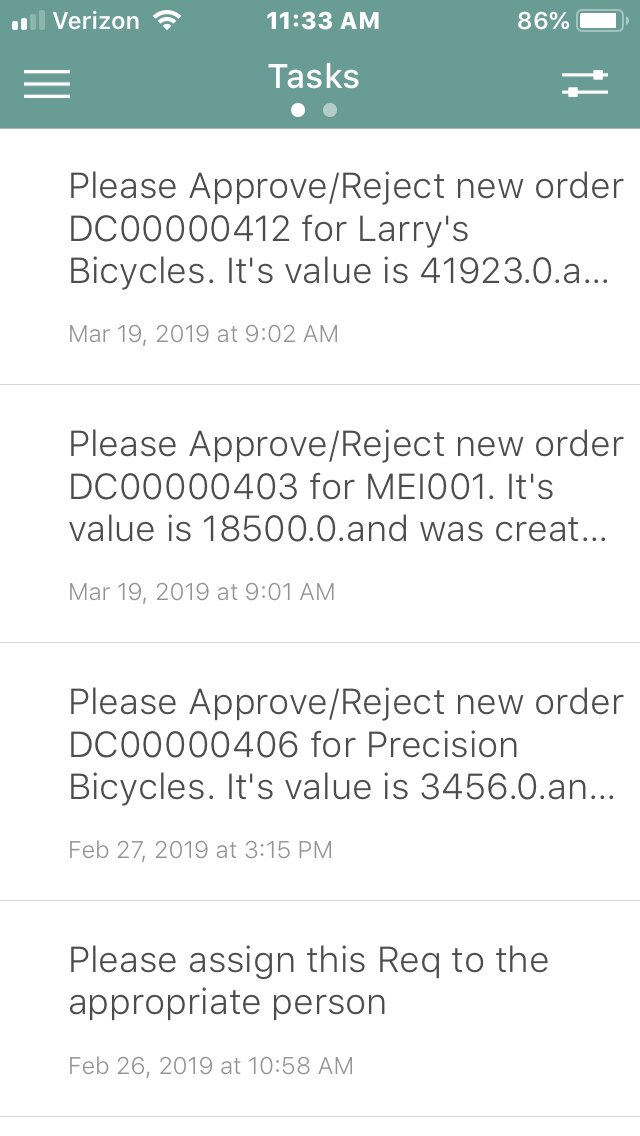Tap the Feb 27, 2019 3:15 PM timestamp
Viewport: 640px width, 1136px height.
pyautogui.click(x=200, y=850)
